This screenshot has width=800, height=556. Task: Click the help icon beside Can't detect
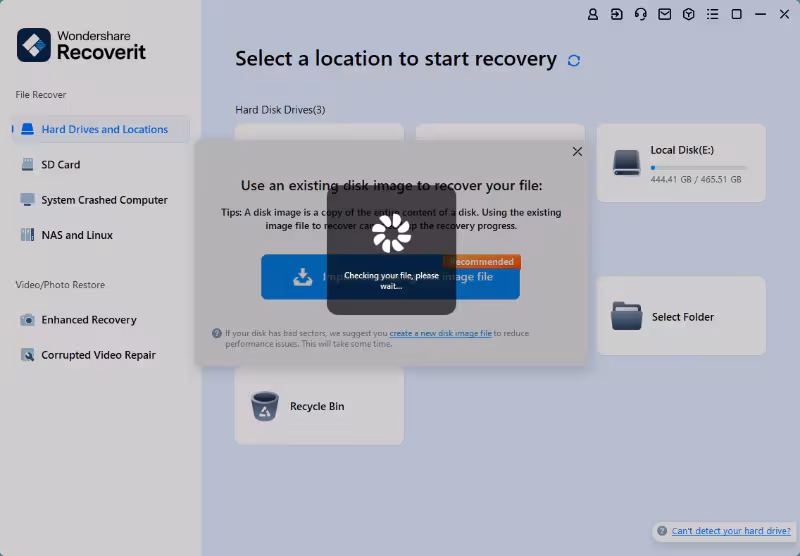click(662, 531)
